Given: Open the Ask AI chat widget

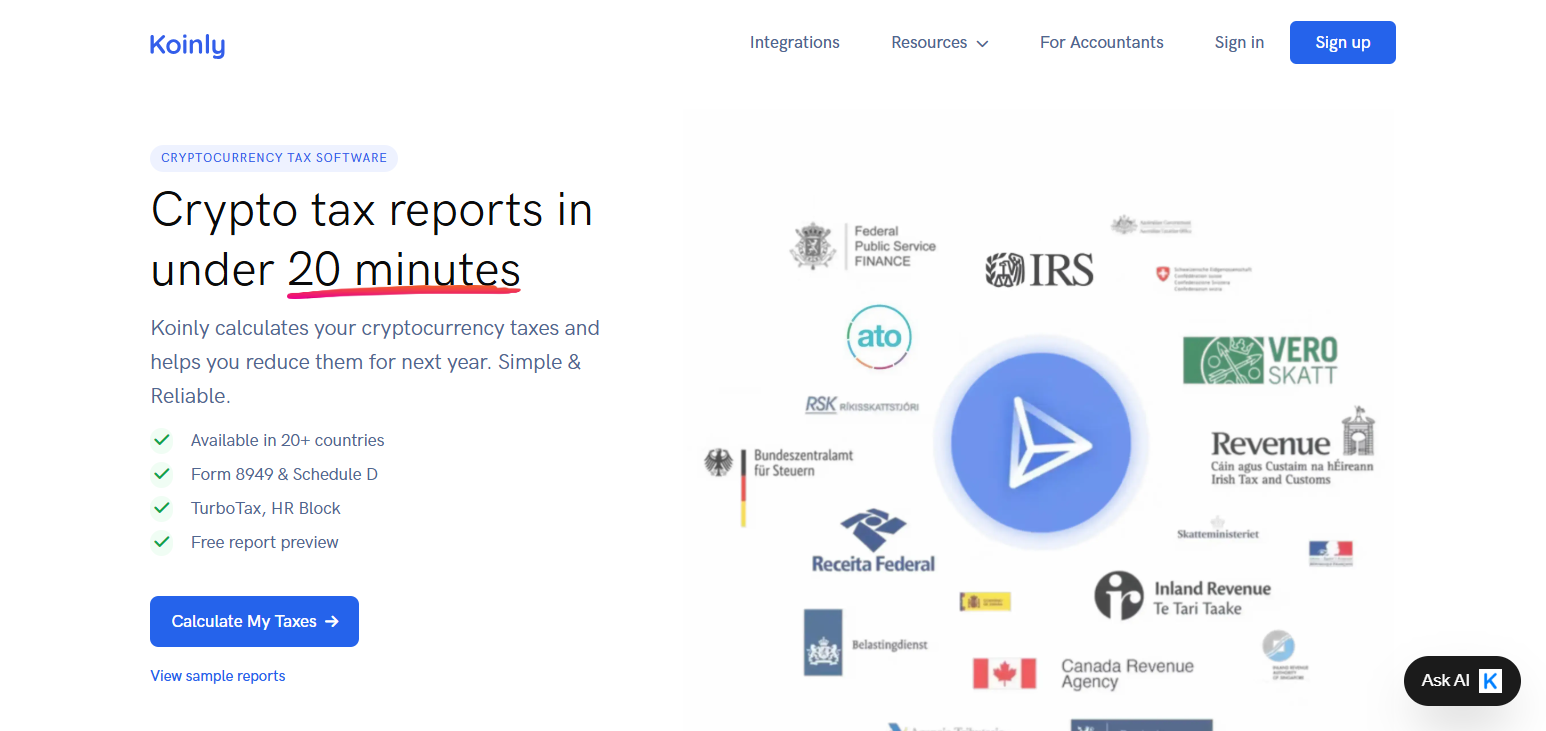Looking at the screenshot, I should [1462, 681].
